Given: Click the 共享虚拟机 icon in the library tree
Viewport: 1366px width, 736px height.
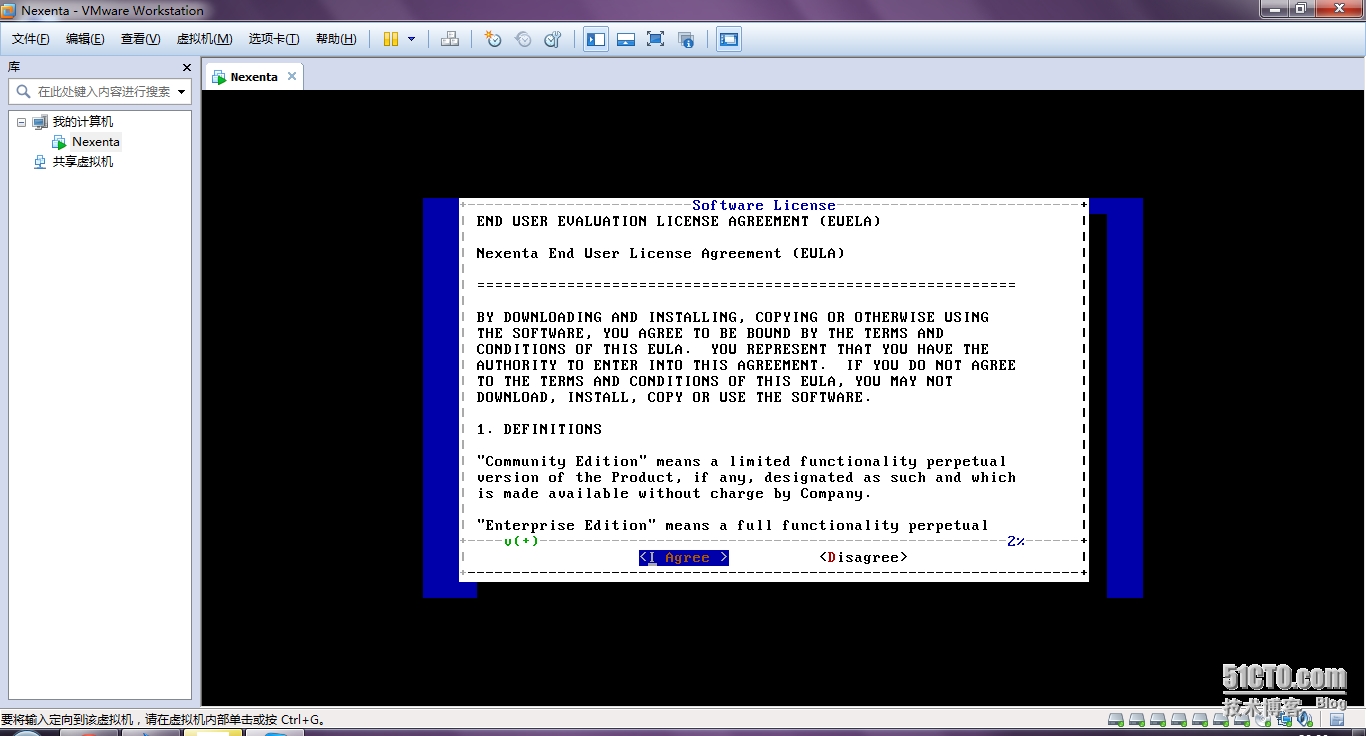Looking at the screenshot, I should [x=40, y=162].
